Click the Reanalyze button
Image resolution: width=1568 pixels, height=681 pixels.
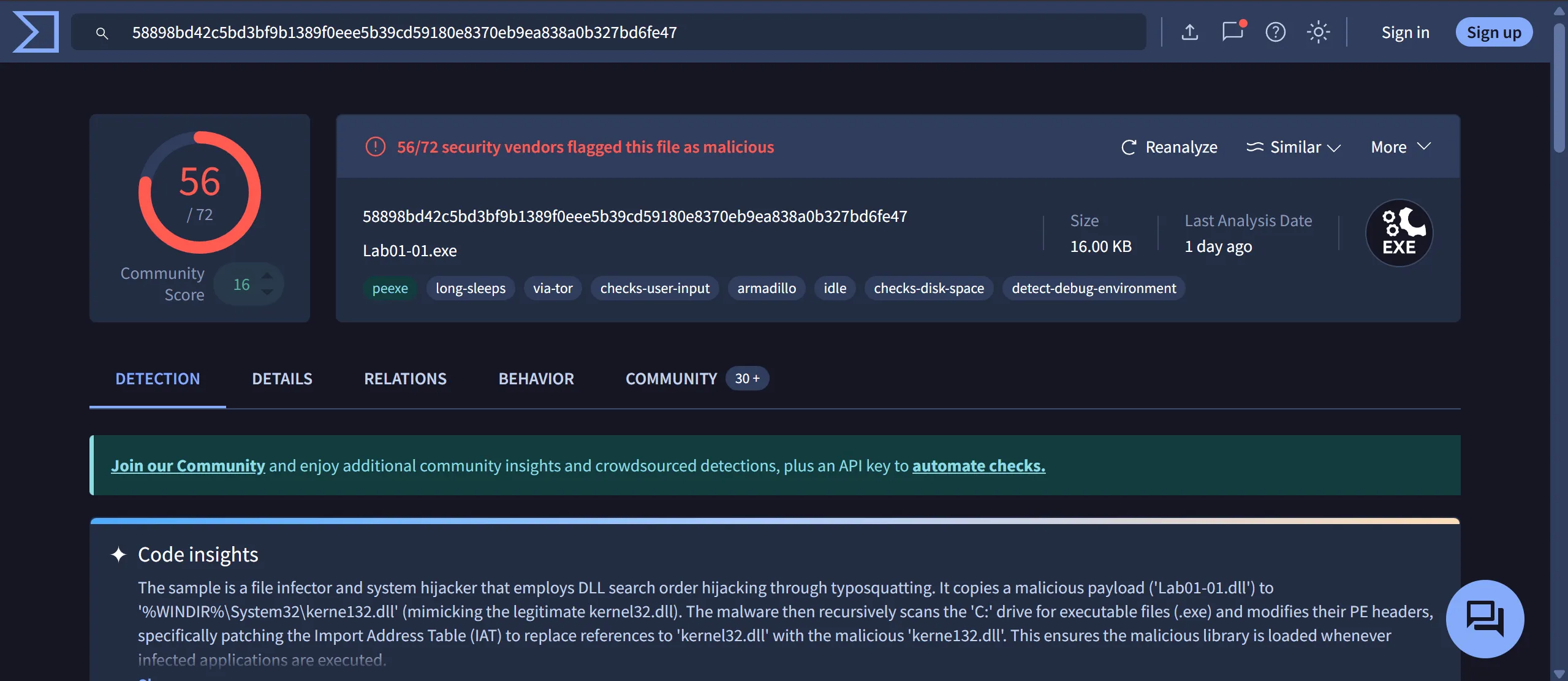(1169, 147)
